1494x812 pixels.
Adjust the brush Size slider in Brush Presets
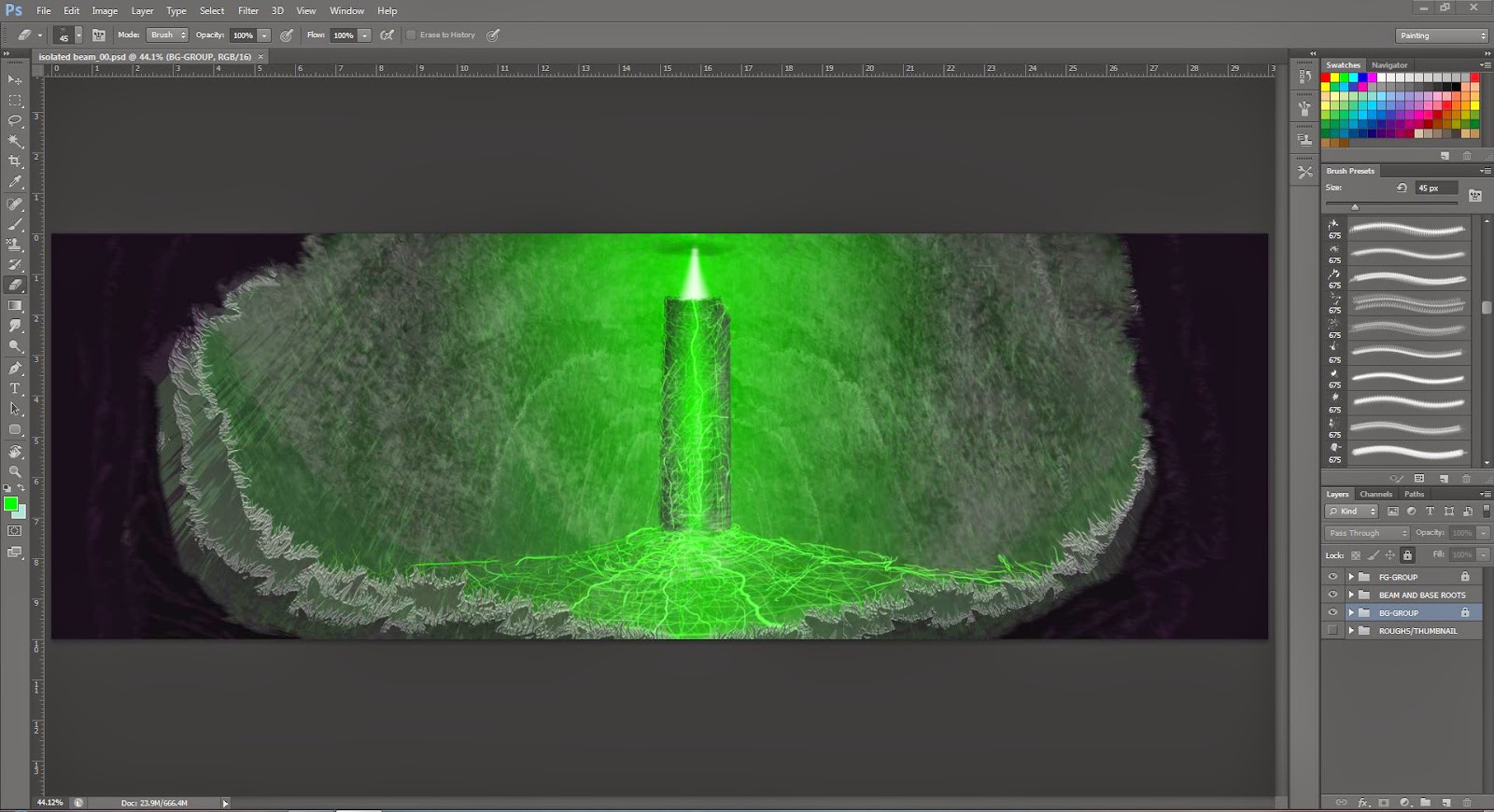[x=1355, y=206]
